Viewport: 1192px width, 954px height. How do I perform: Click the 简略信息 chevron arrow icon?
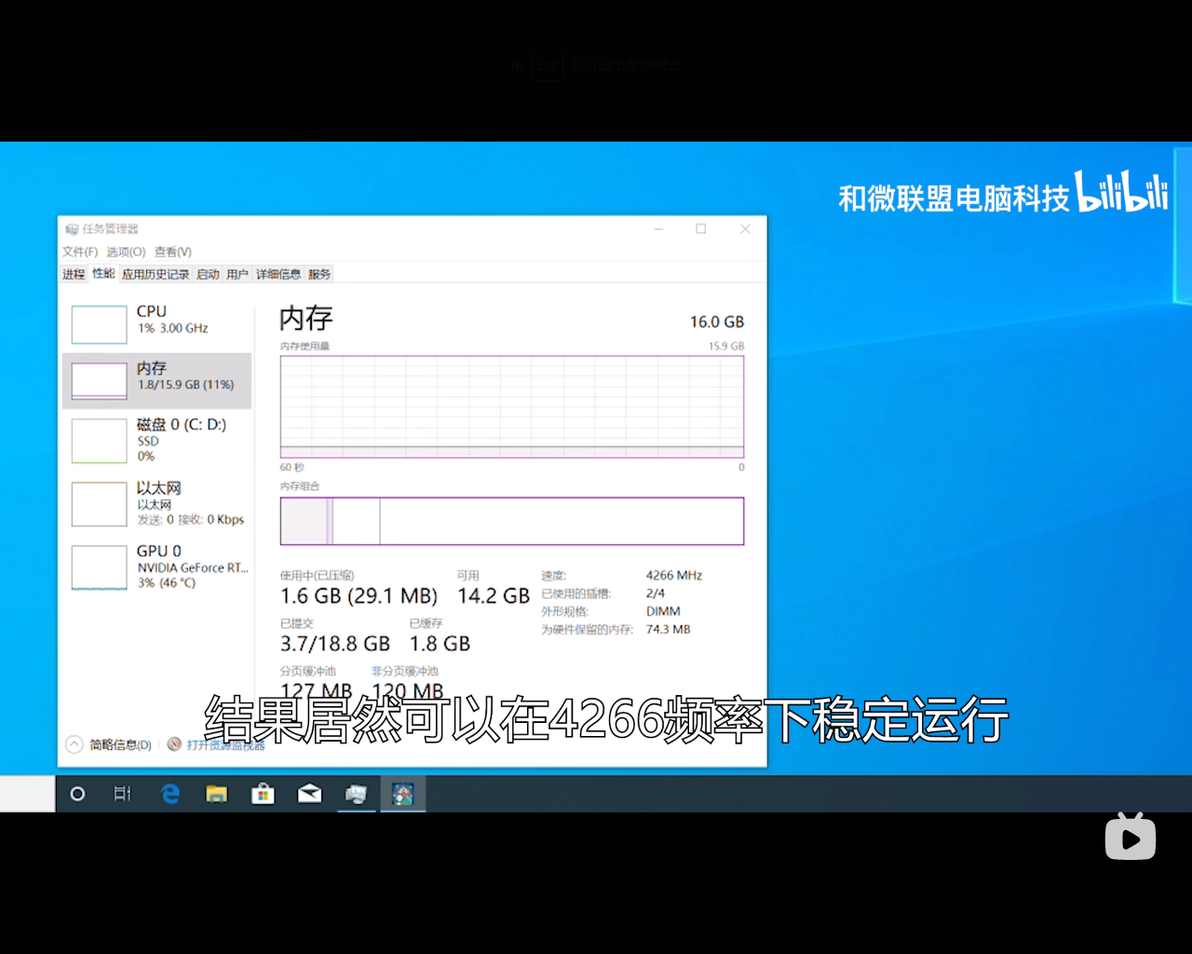click(x=74, y=744)
